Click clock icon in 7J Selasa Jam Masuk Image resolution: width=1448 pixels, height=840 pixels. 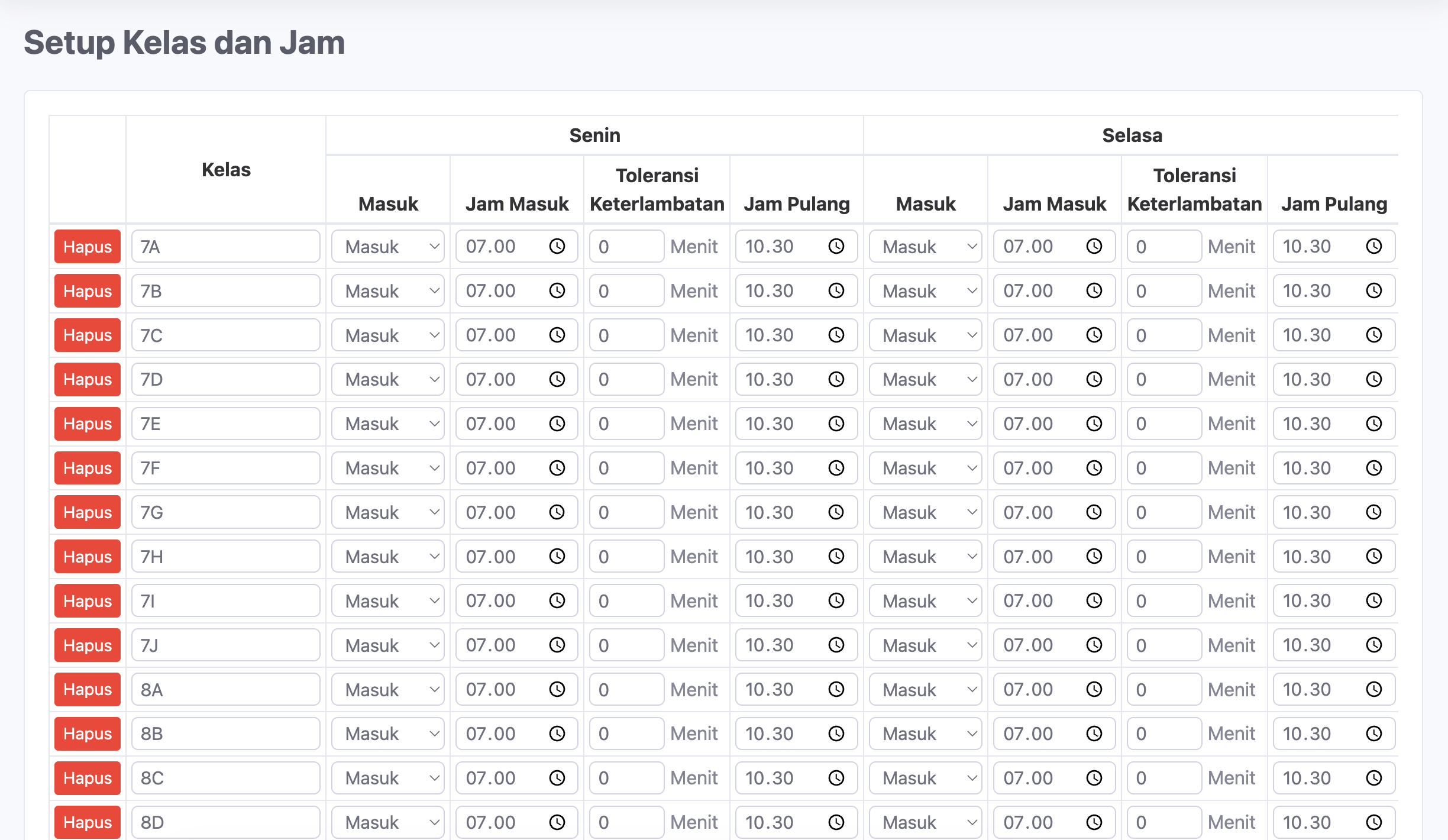point(1094,645)
